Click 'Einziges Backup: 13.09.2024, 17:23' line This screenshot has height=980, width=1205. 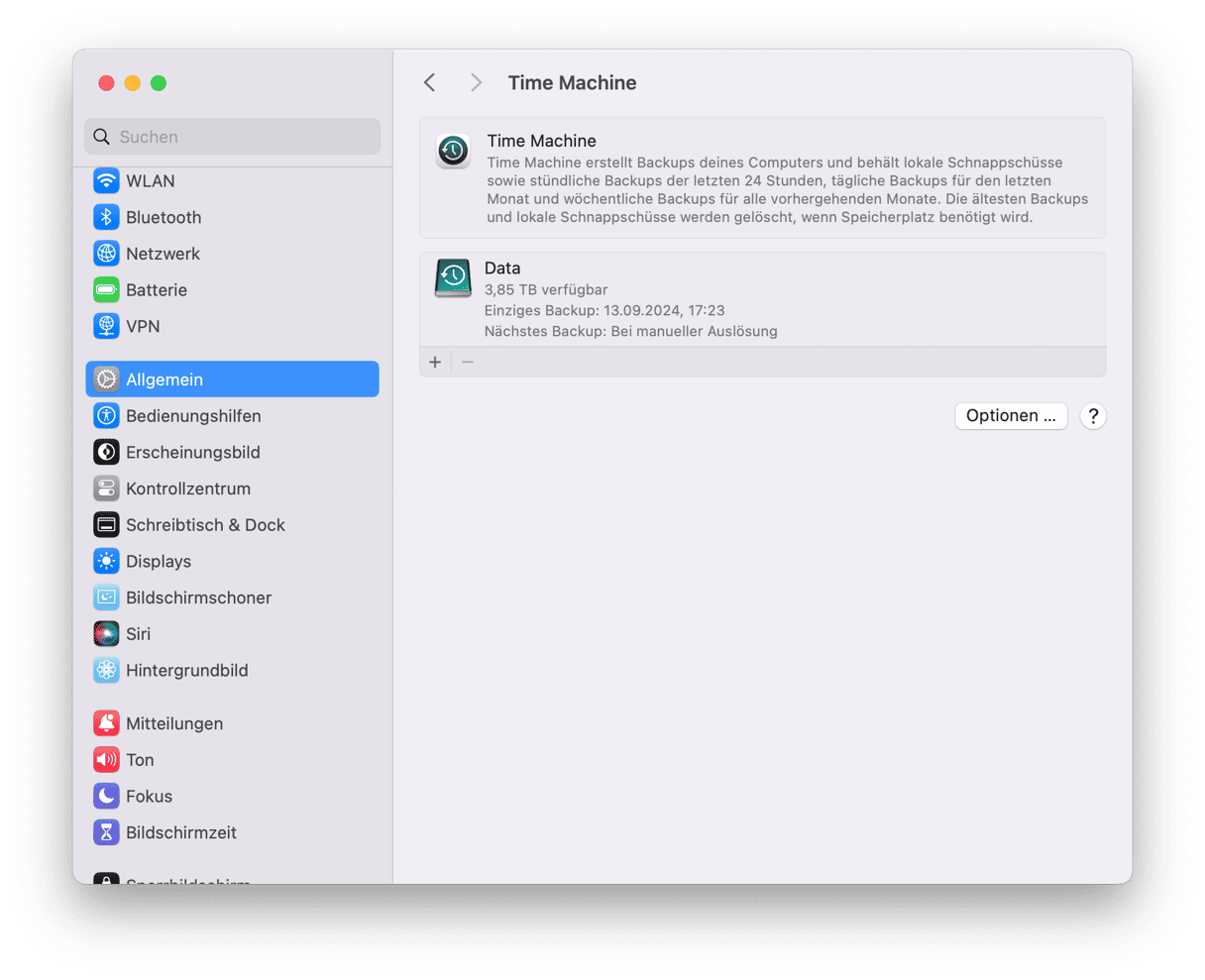(604, 310)
